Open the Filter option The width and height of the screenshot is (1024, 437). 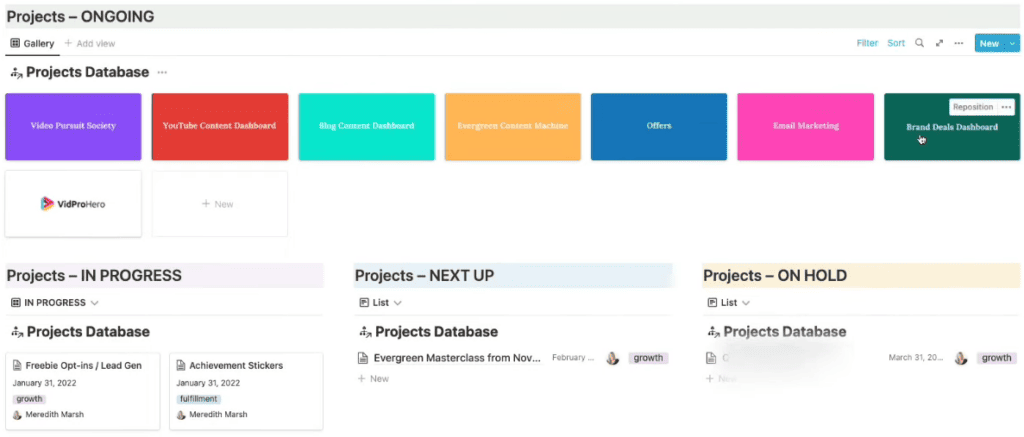coord(867,43)
